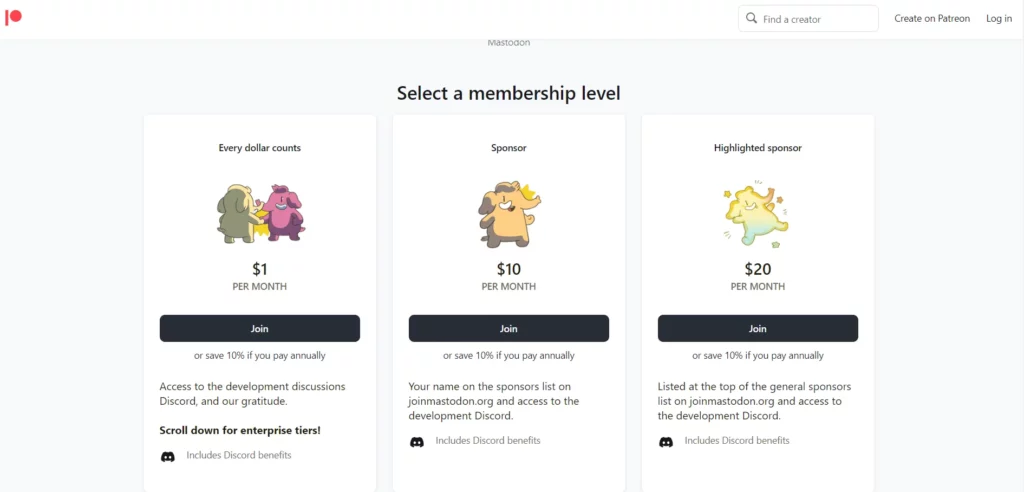The height and width of the screenshot is (492, 1024).
Task: Click the Every dollar counts tier title
Action: coord(260,148)
